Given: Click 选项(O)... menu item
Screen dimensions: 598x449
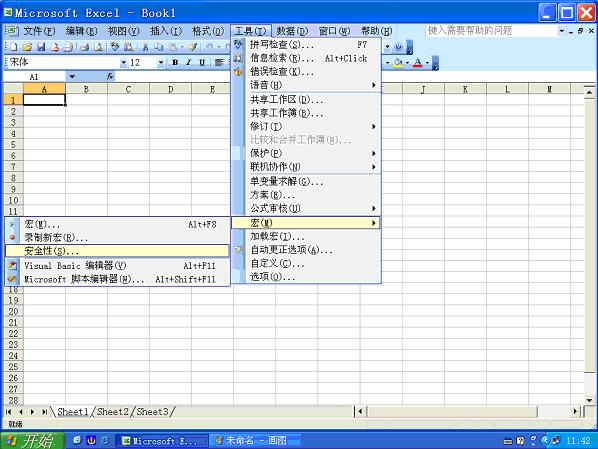Looking at the screenshot, I should pyautogui.click(x=306, y=277).
